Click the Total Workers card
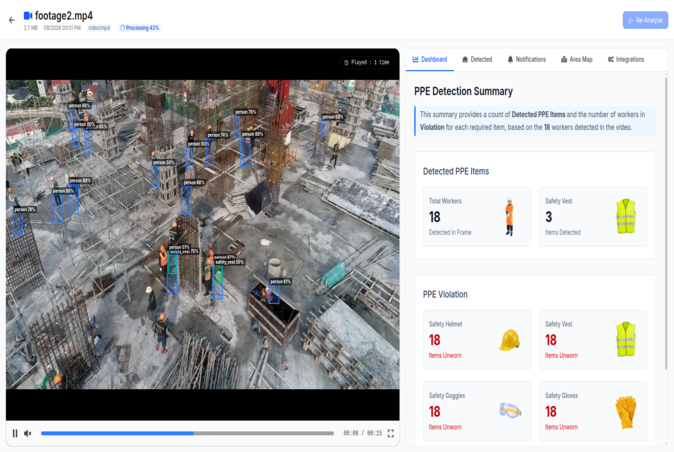674x452 pixels. 476,217
